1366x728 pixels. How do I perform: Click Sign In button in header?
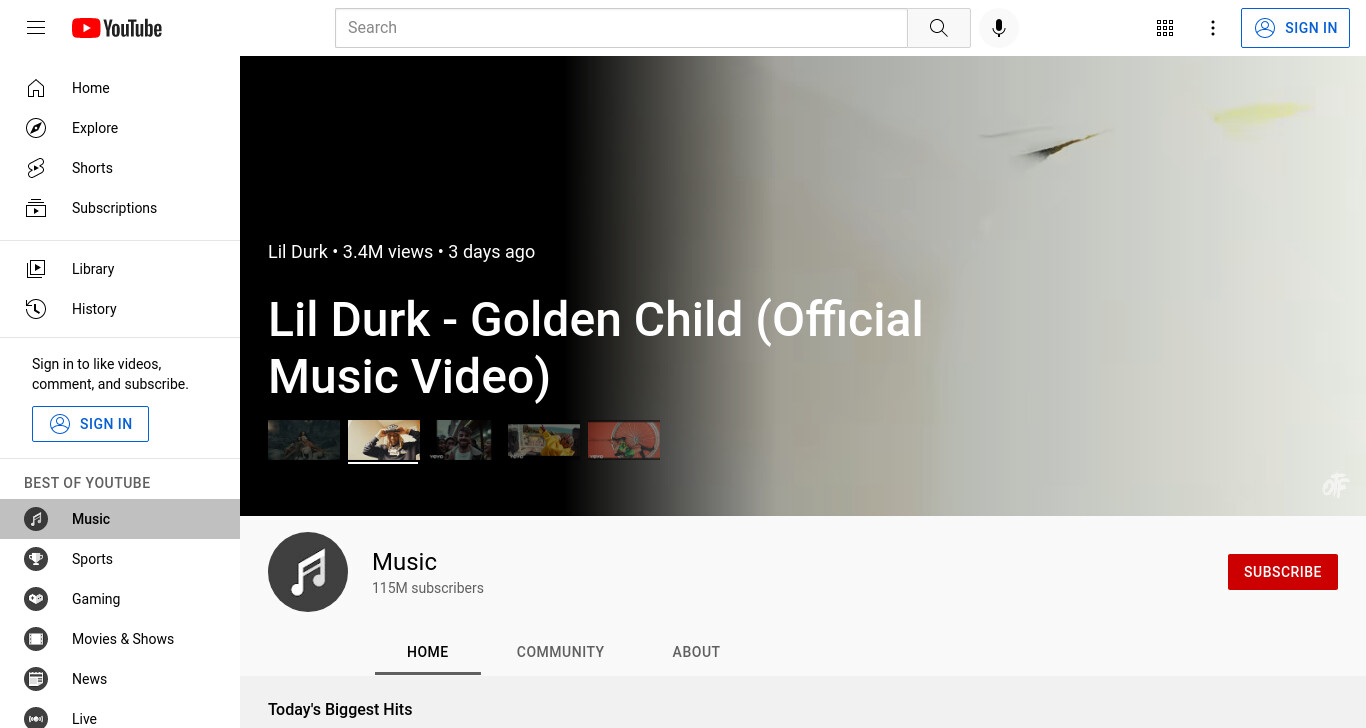coord(1295,28)
